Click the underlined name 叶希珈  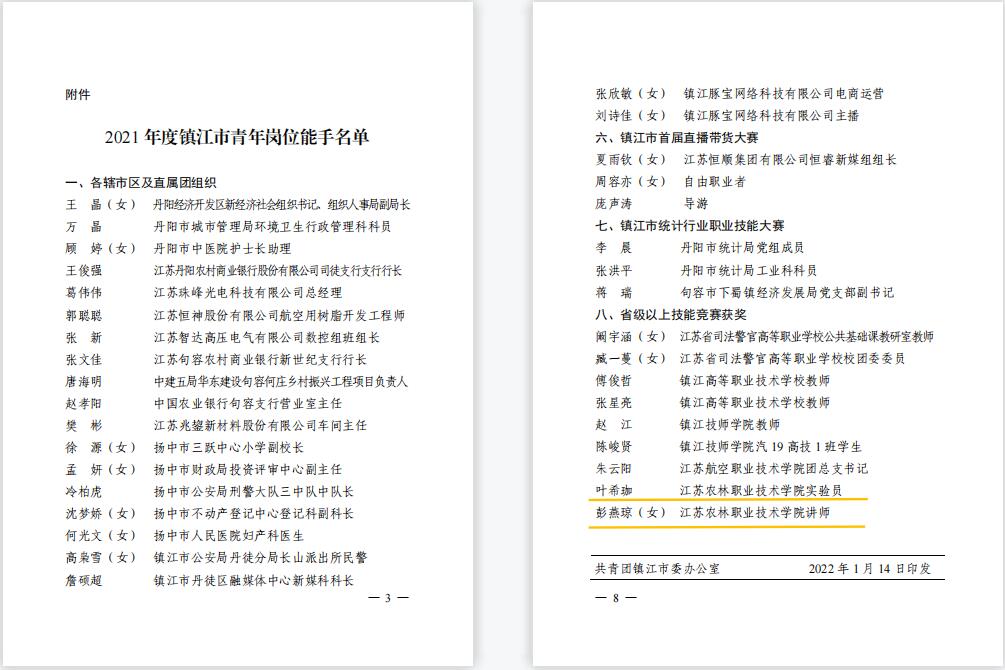click(615, 490)
